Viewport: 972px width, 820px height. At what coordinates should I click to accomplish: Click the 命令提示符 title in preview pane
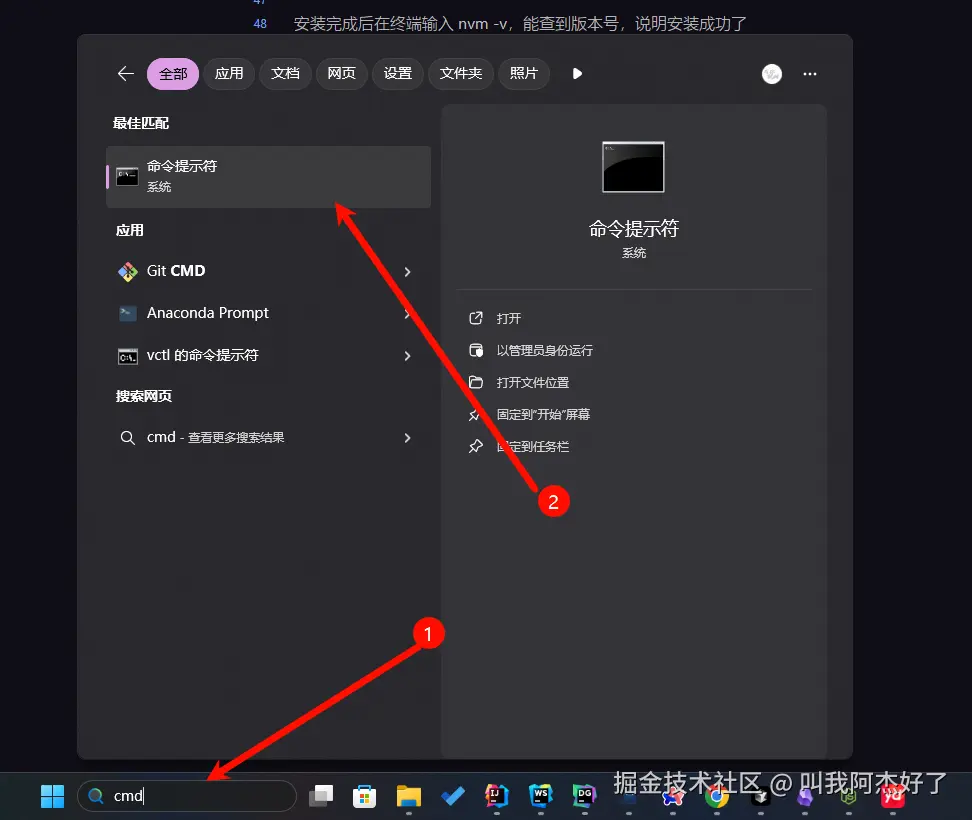(x=634, y=229)
